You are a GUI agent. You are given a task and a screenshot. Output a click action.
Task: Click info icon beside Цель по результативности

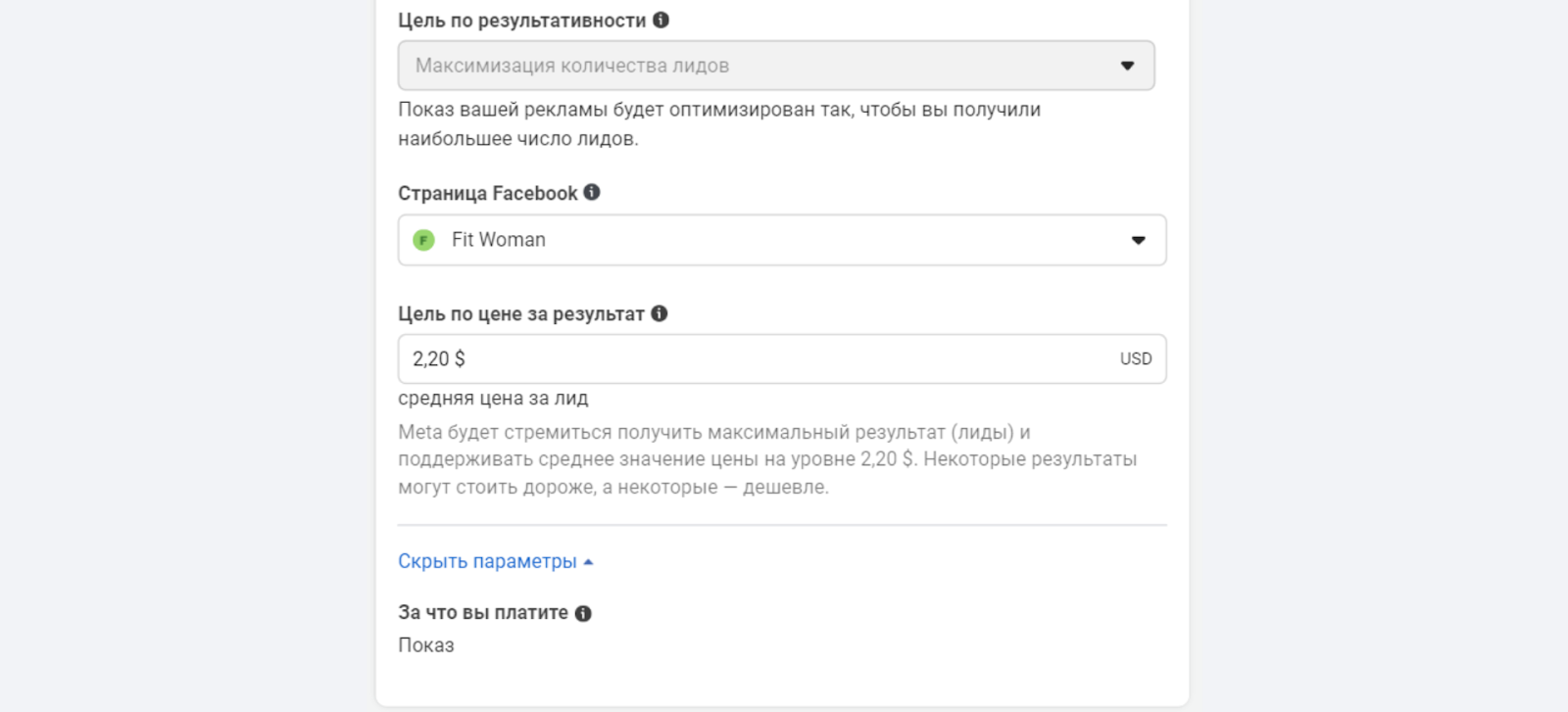(661, 20)
